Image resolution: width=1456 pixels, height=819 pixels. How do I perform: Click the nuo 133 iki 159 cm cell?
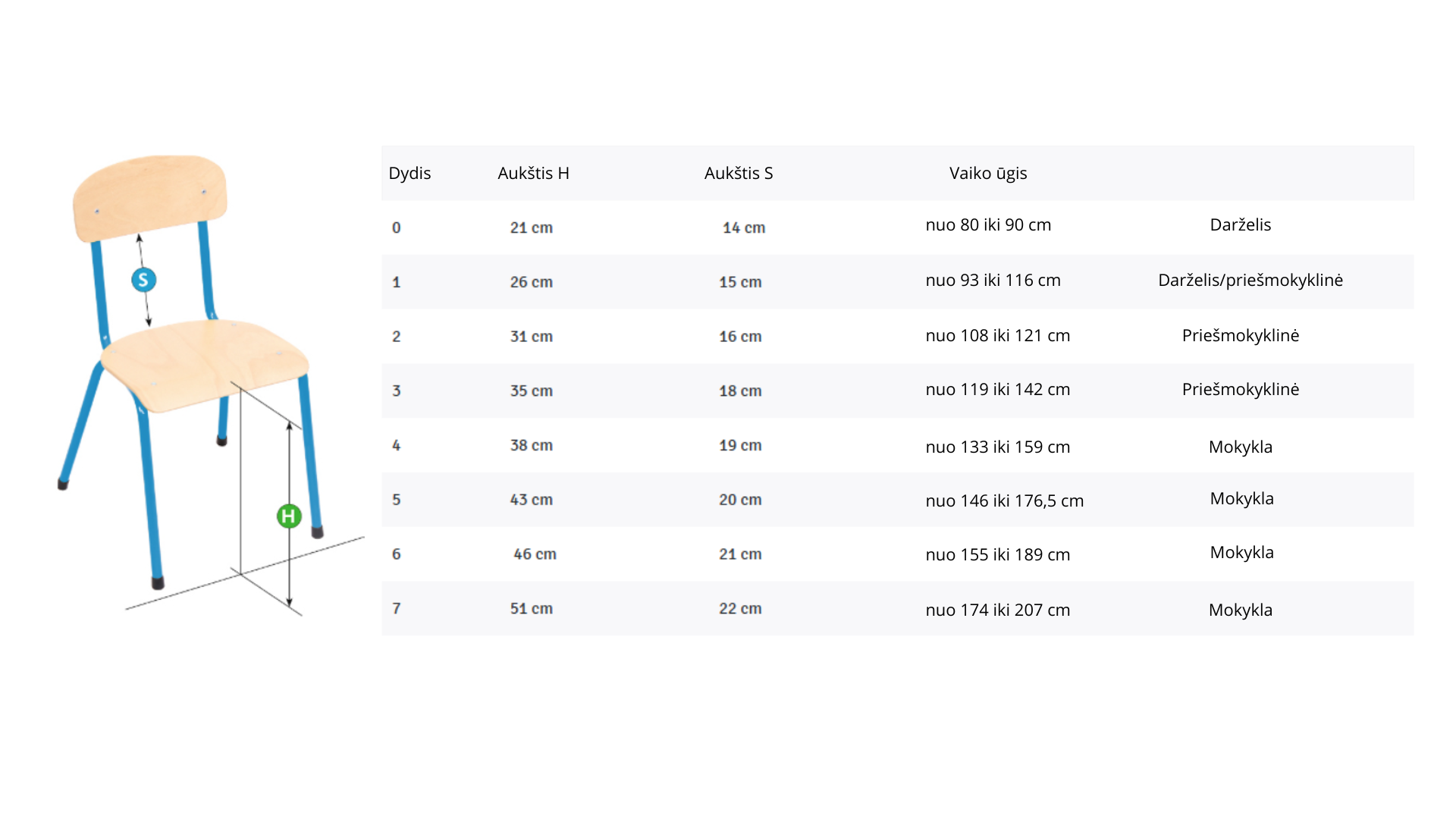click(x=998, y=447)
